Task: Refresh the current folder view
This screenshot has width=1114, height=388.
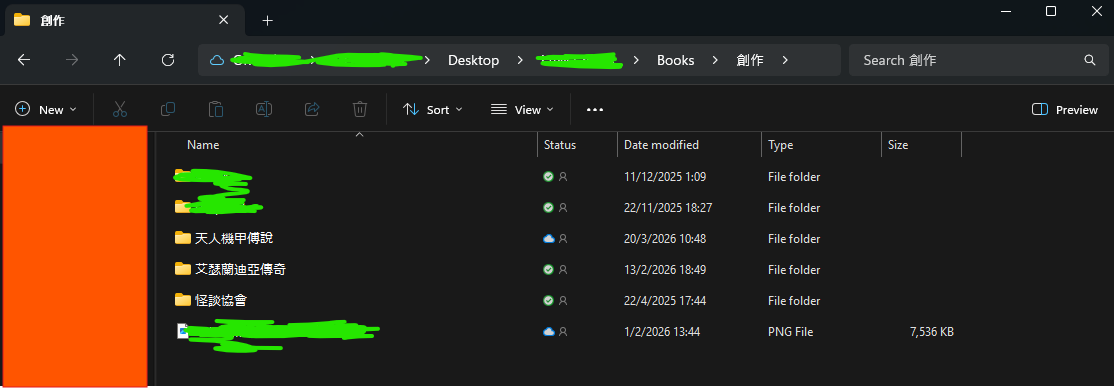Action: coord(168,60)
